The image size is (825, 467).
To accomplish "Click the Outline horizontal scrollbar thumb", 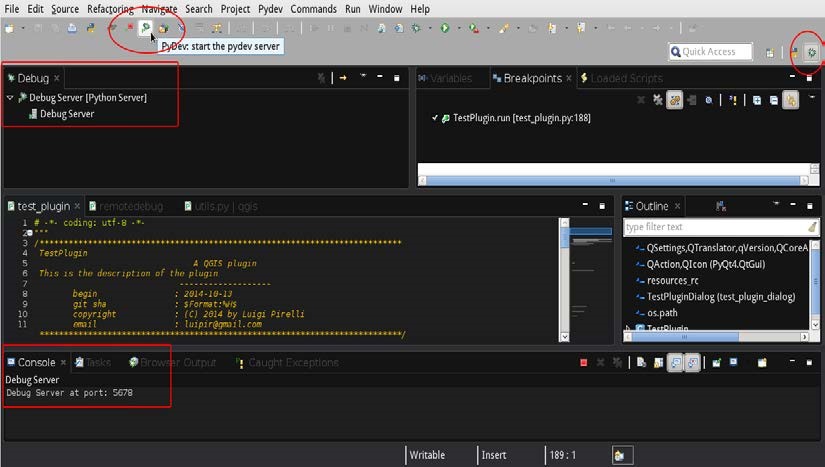I will tap(686, 337).
